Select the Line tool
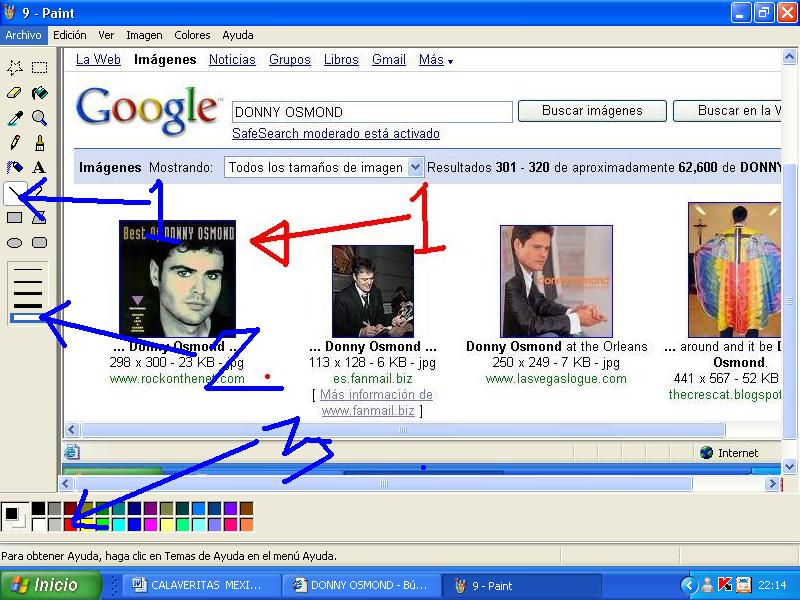Screen dimensions: 800x600 pos(15,193)
